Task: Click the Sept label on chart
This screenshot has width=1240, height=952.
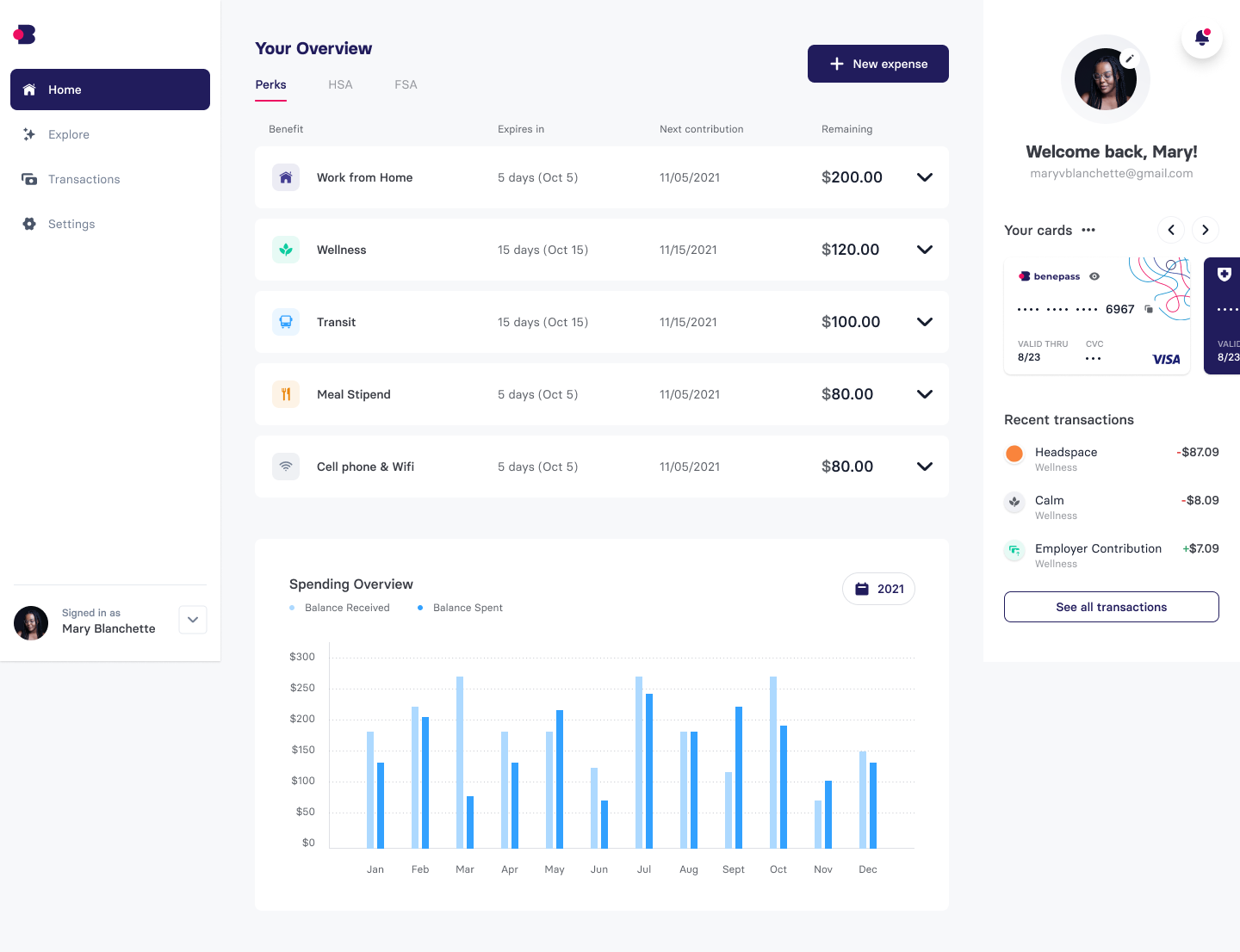Action: 734,869
